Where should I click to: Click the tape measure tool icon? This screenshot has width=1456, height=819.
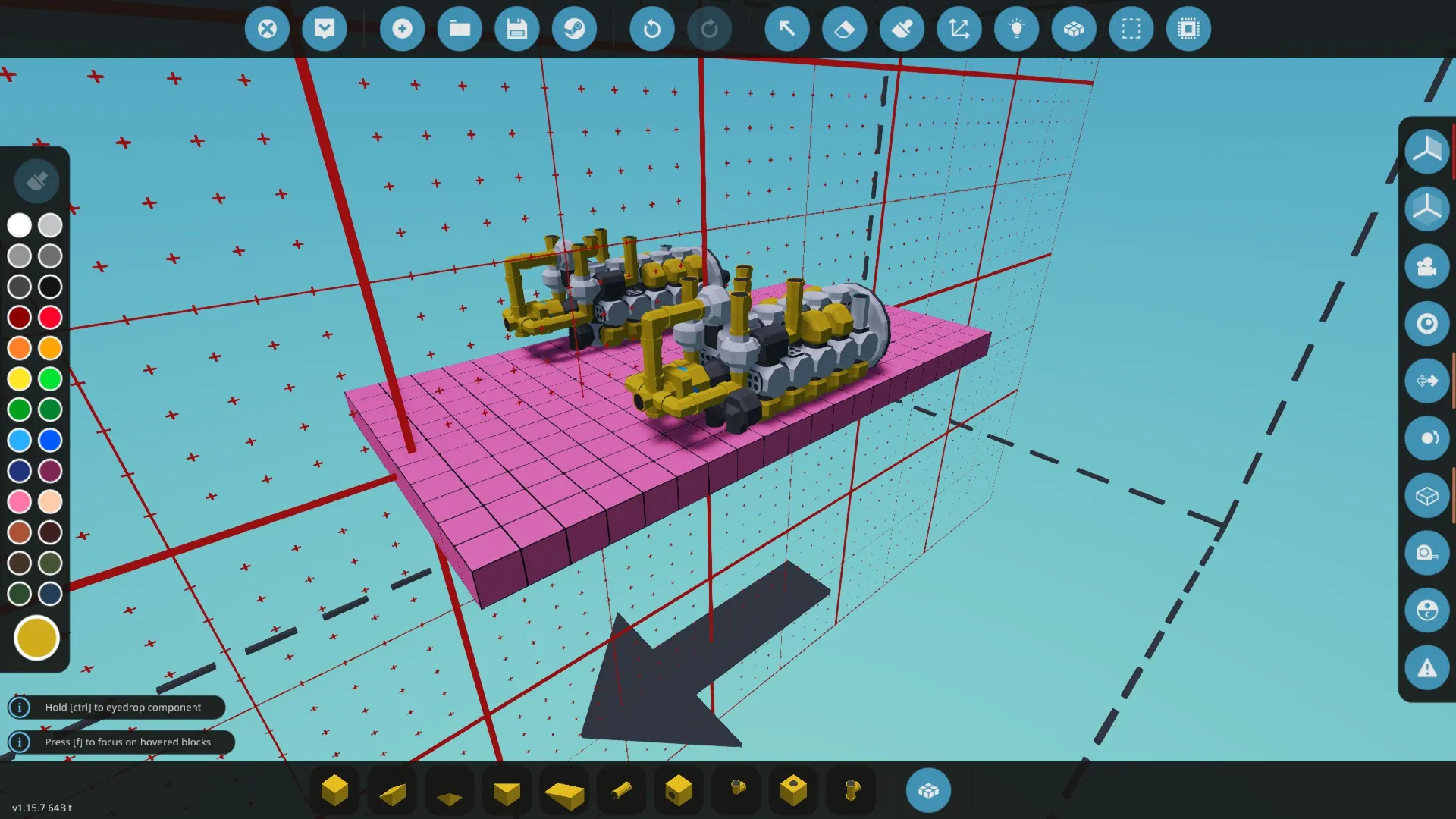coord(1426,553)
